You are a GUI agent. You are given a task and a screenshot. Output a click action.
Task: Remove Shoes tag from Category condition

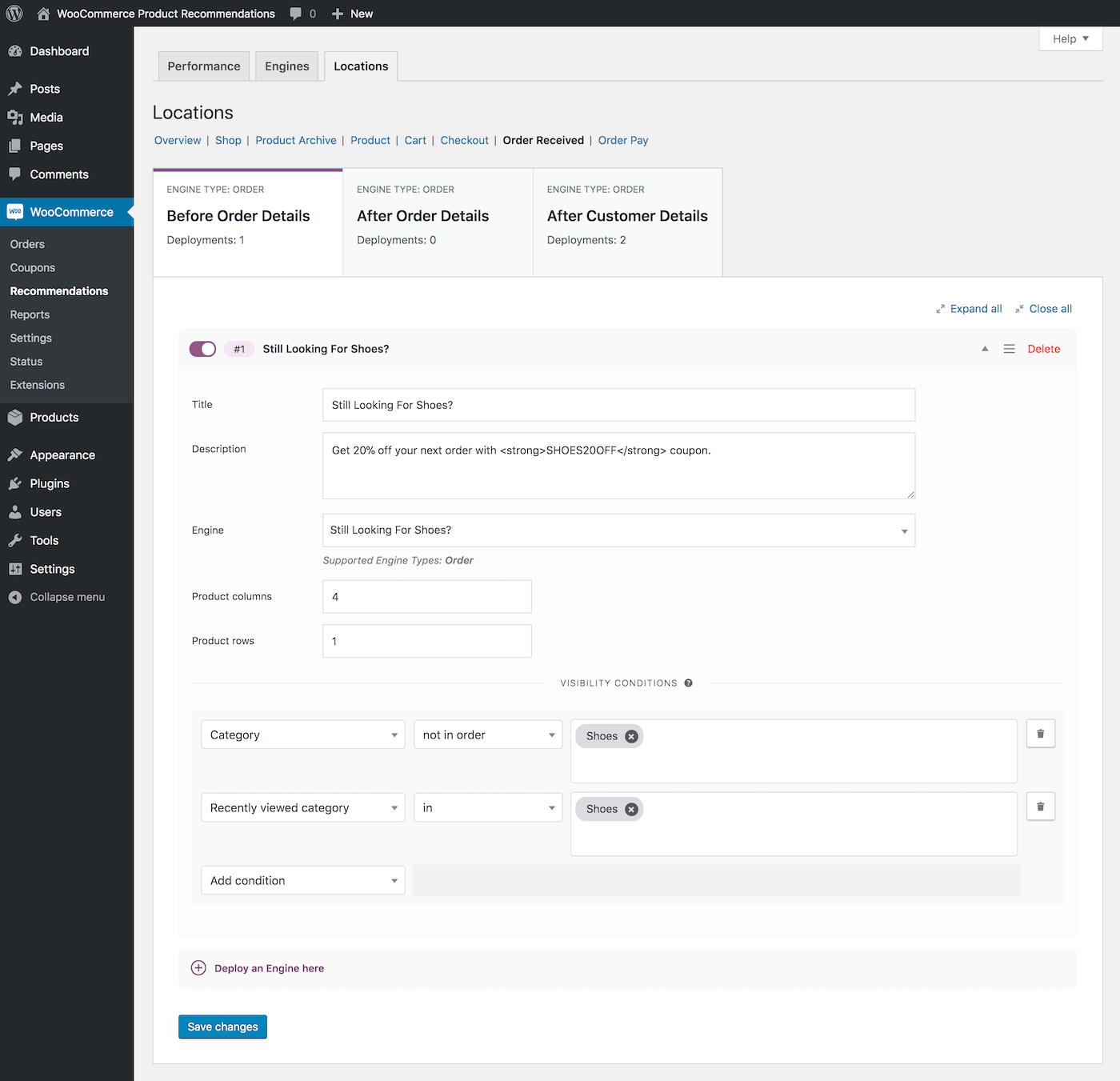coord(631,736)
